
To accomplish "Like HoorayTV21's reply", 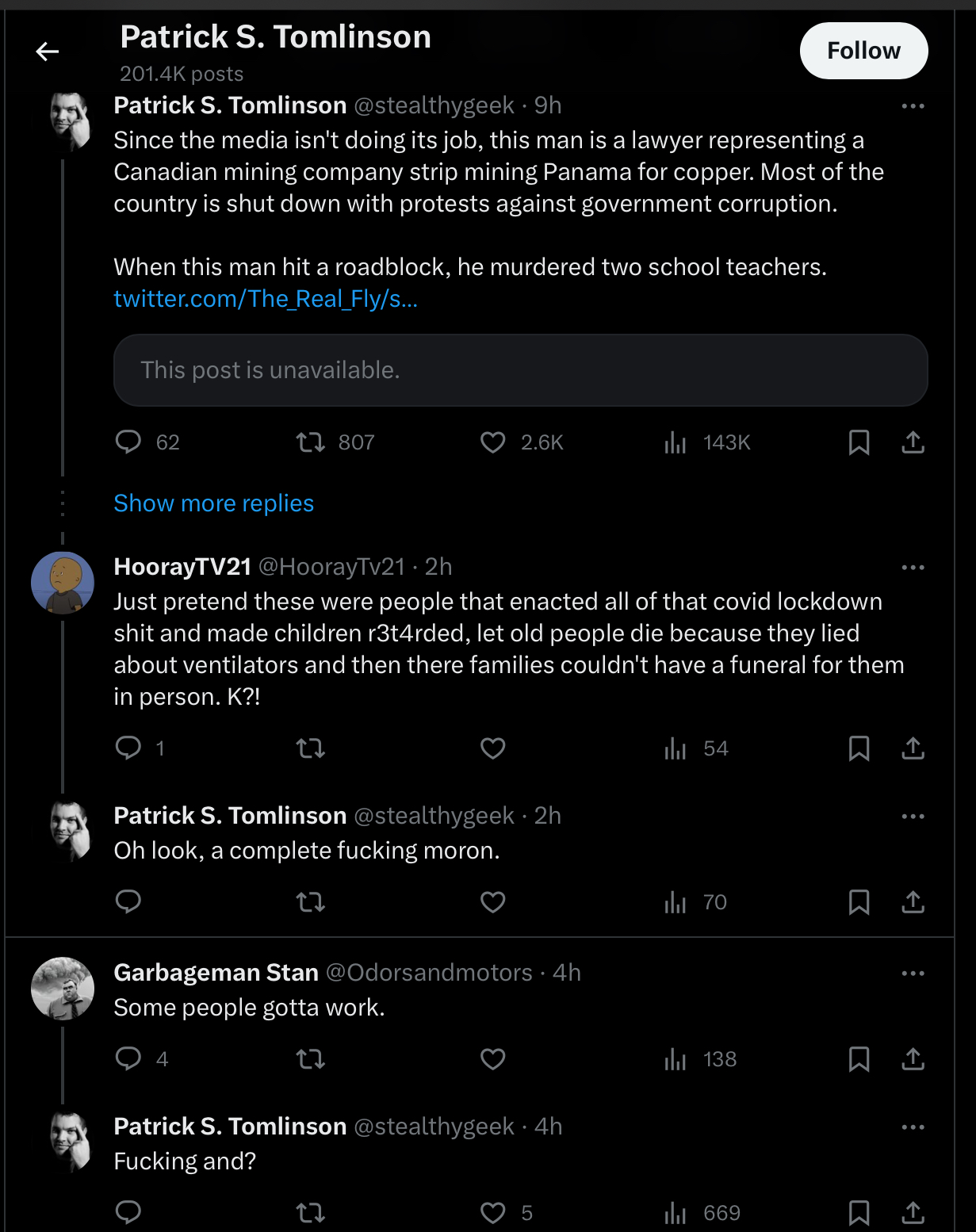I will point(493,748).
